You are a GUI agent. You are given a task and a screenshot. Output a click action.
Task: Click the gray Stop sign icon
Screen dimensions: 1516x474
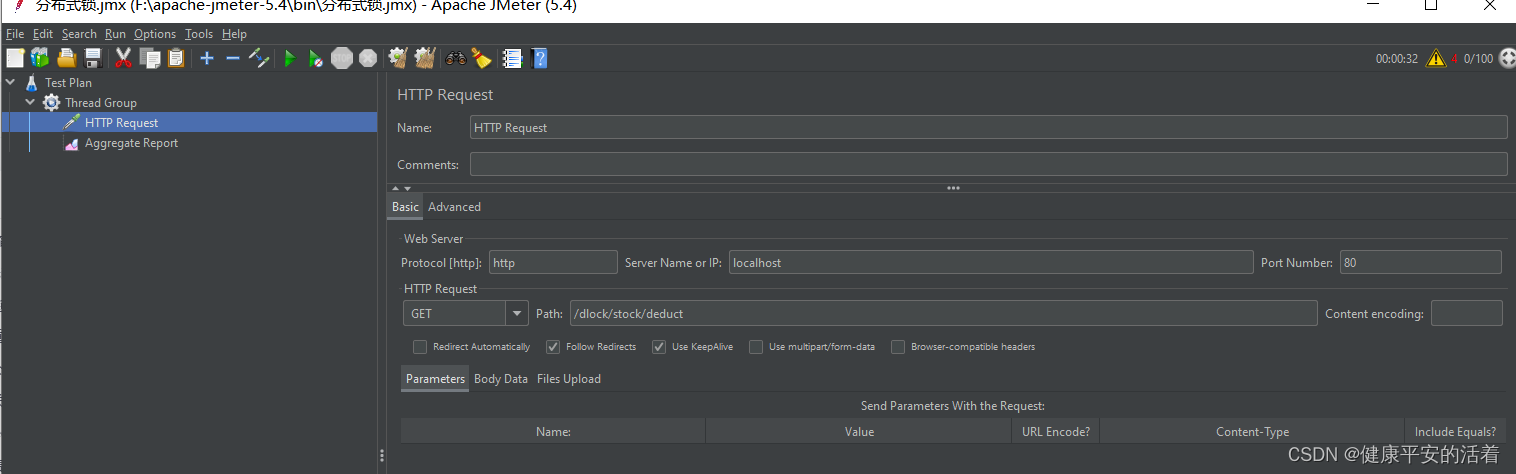pyautogui.click(x=342, y=58)
